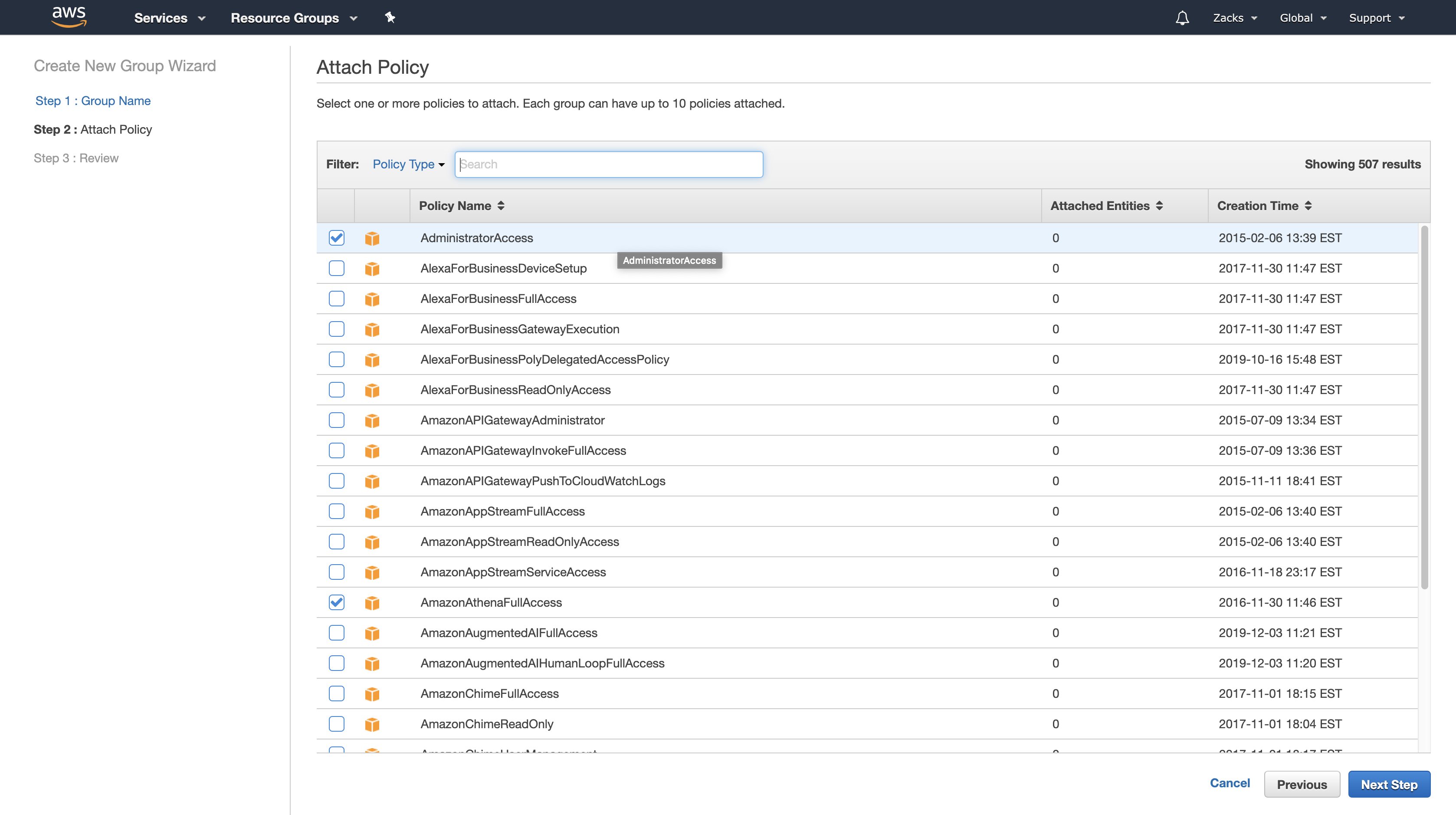Uncheck the AdministratorAccess policy checkbox

pyautogui.click(x=336, y=238)
